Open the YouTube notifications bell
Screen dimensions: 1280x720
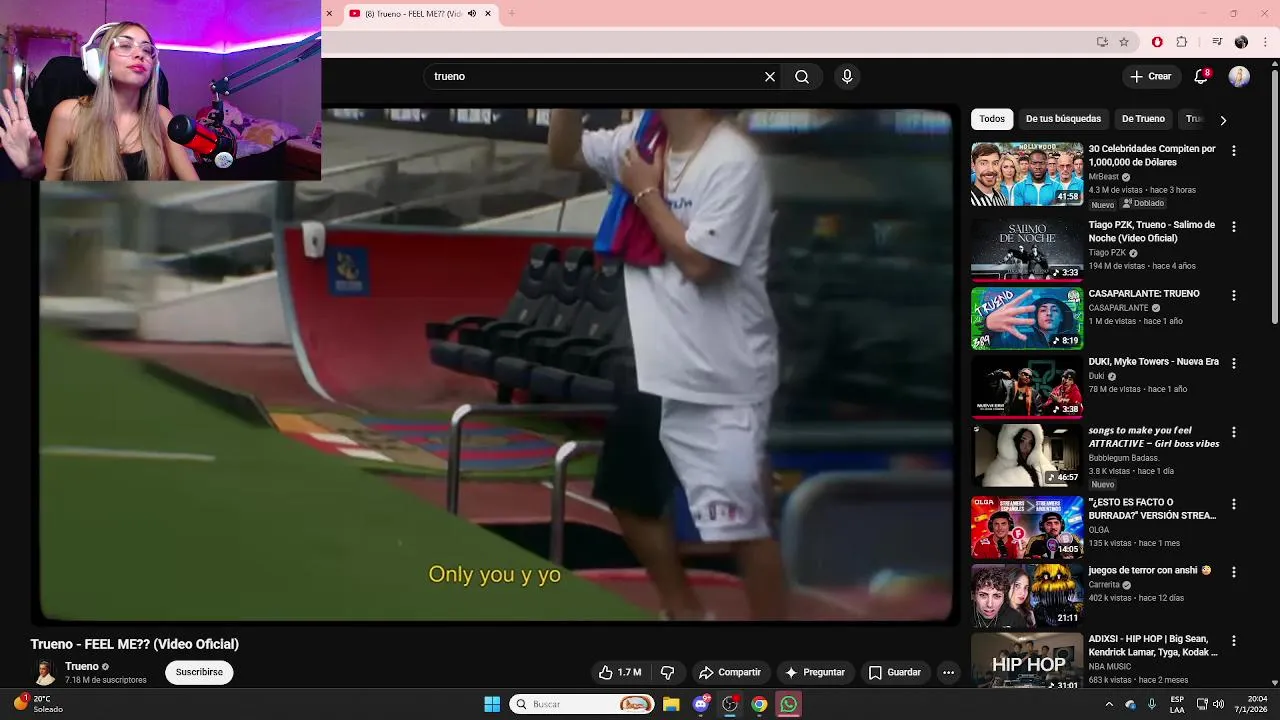[x=1202, y=76]
